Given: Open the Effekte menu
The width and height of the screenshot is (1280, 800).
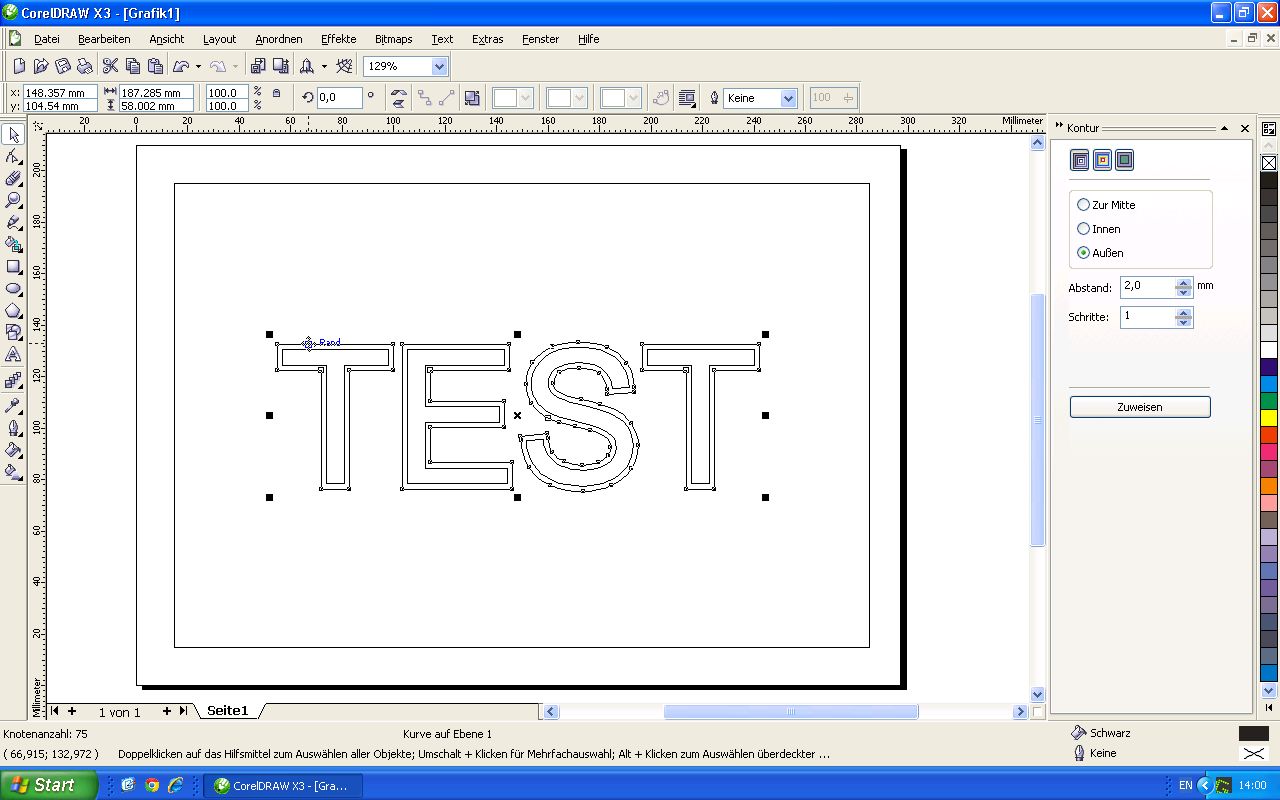Looking at the screenshot, I should (x=339, y=39).
